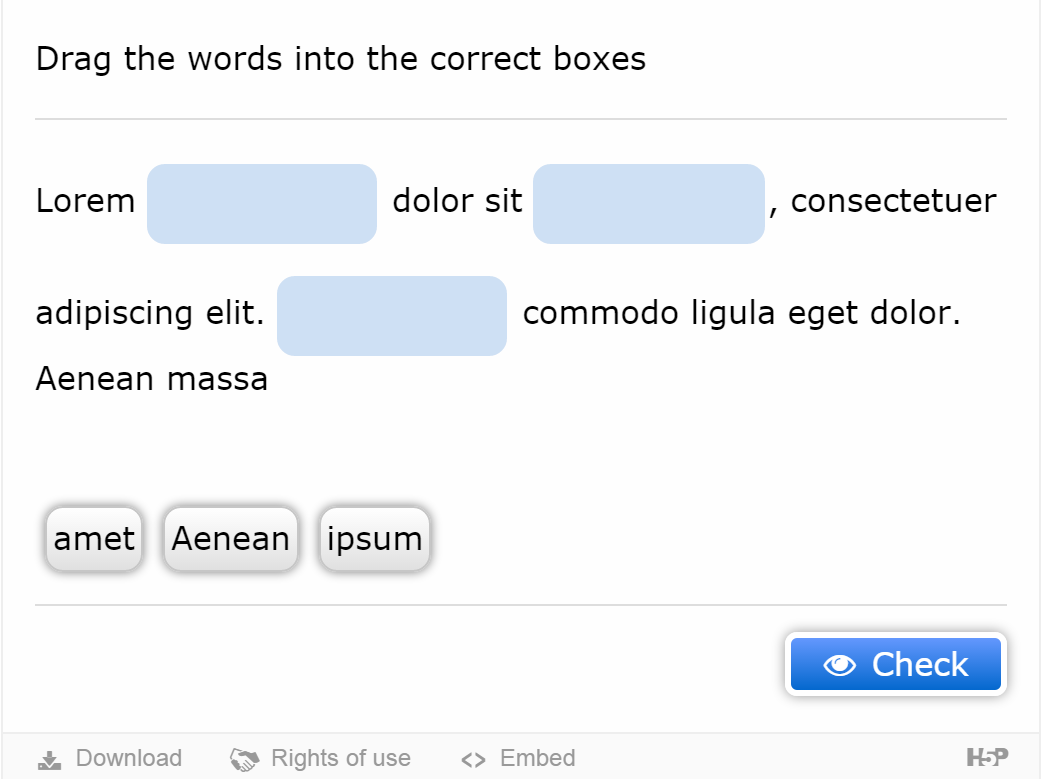Open the H5P logo link
The image size is (1043, 779).
(987, 757)
